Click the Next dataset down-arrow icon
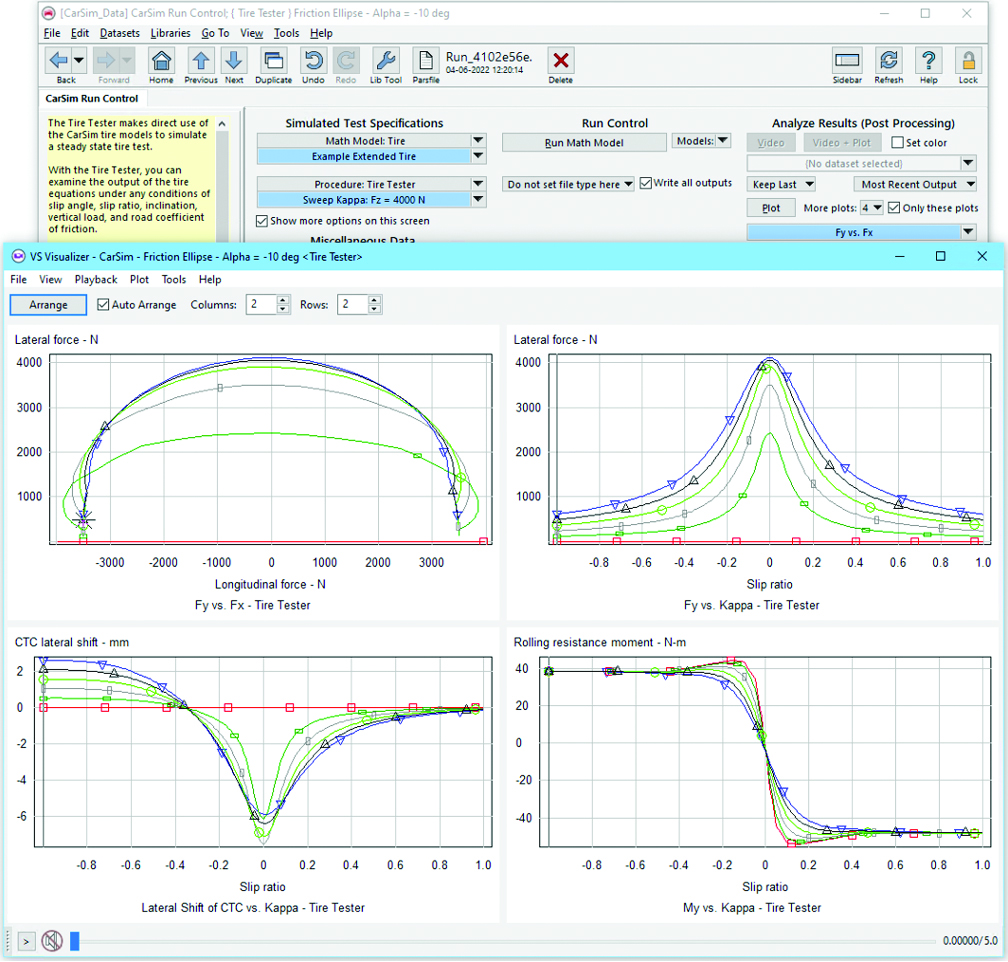 (234, 61)
